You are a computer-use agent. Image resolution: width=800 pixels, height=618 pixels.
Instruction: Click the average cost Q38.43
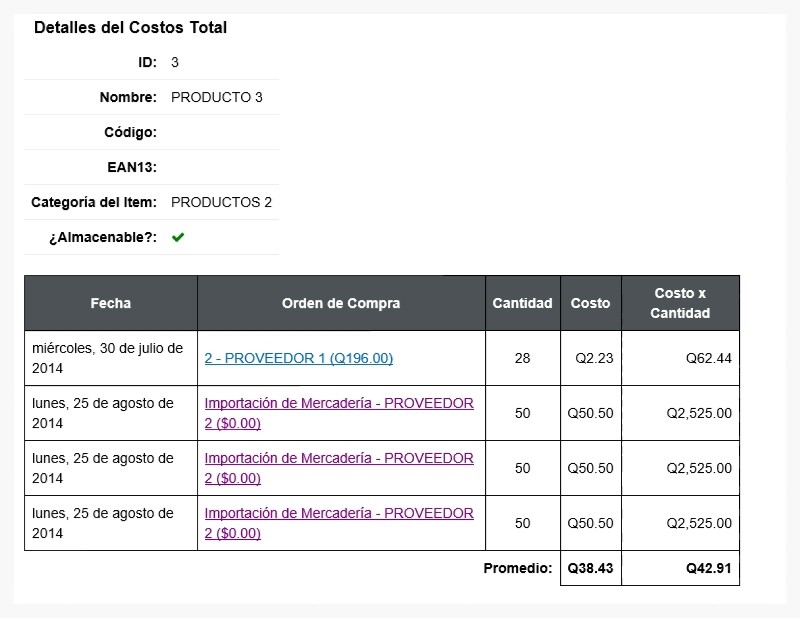590,568
